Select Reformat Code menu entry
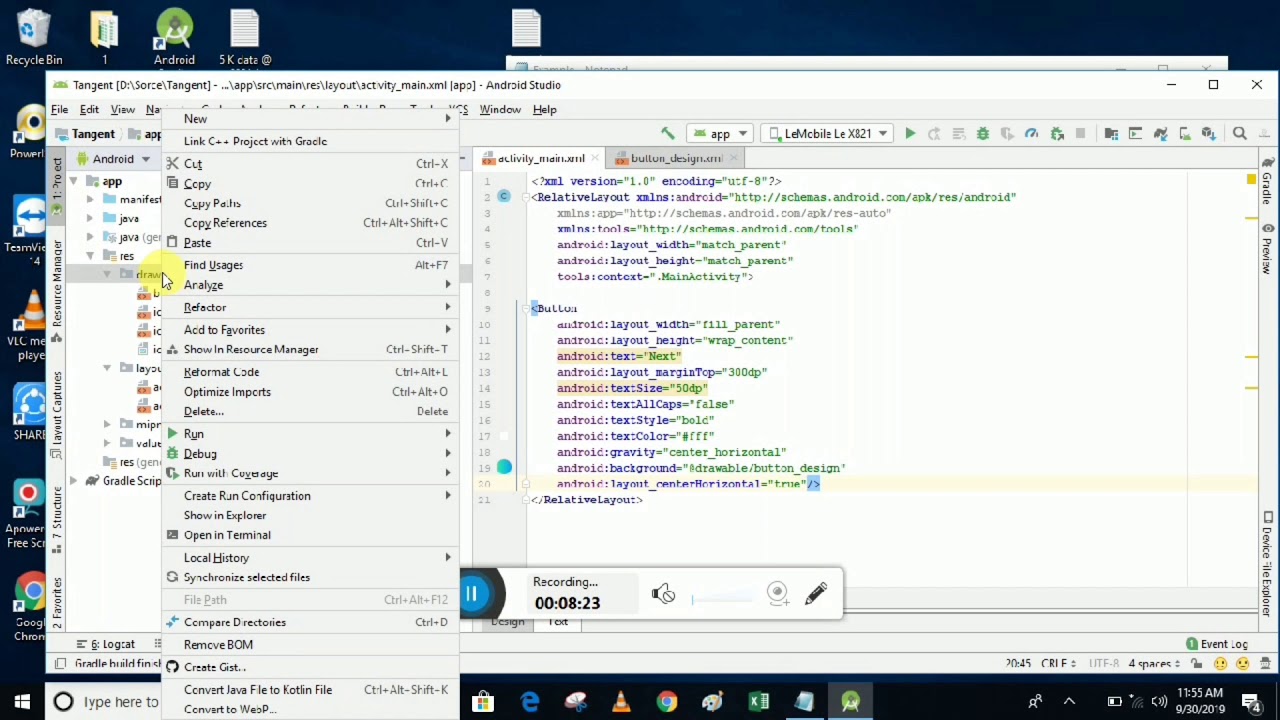 pos(310,372)
